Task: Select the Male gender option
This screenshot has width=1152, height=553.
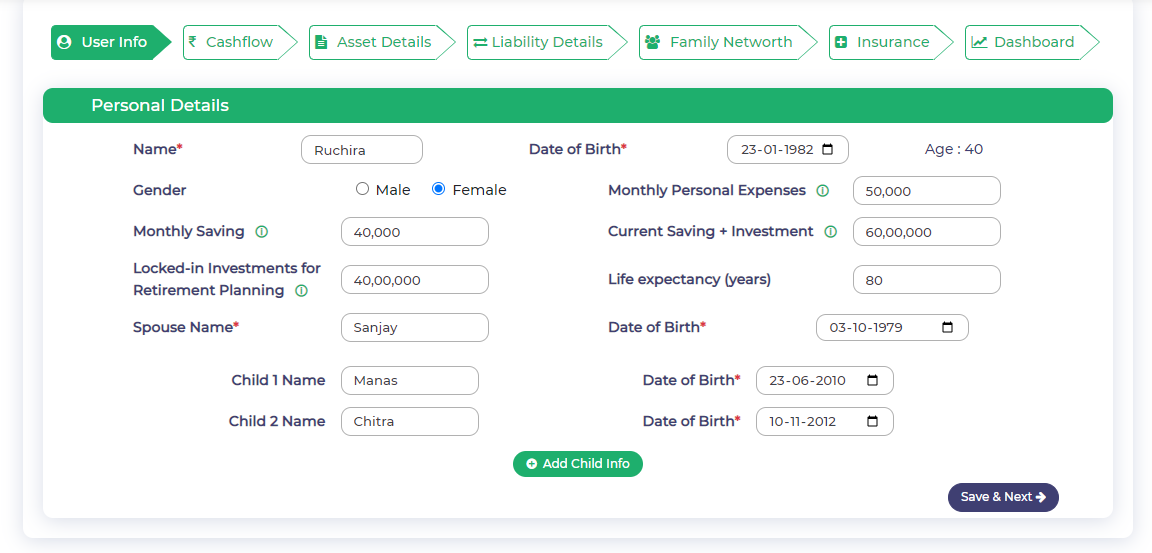Action: pos(362,189)
